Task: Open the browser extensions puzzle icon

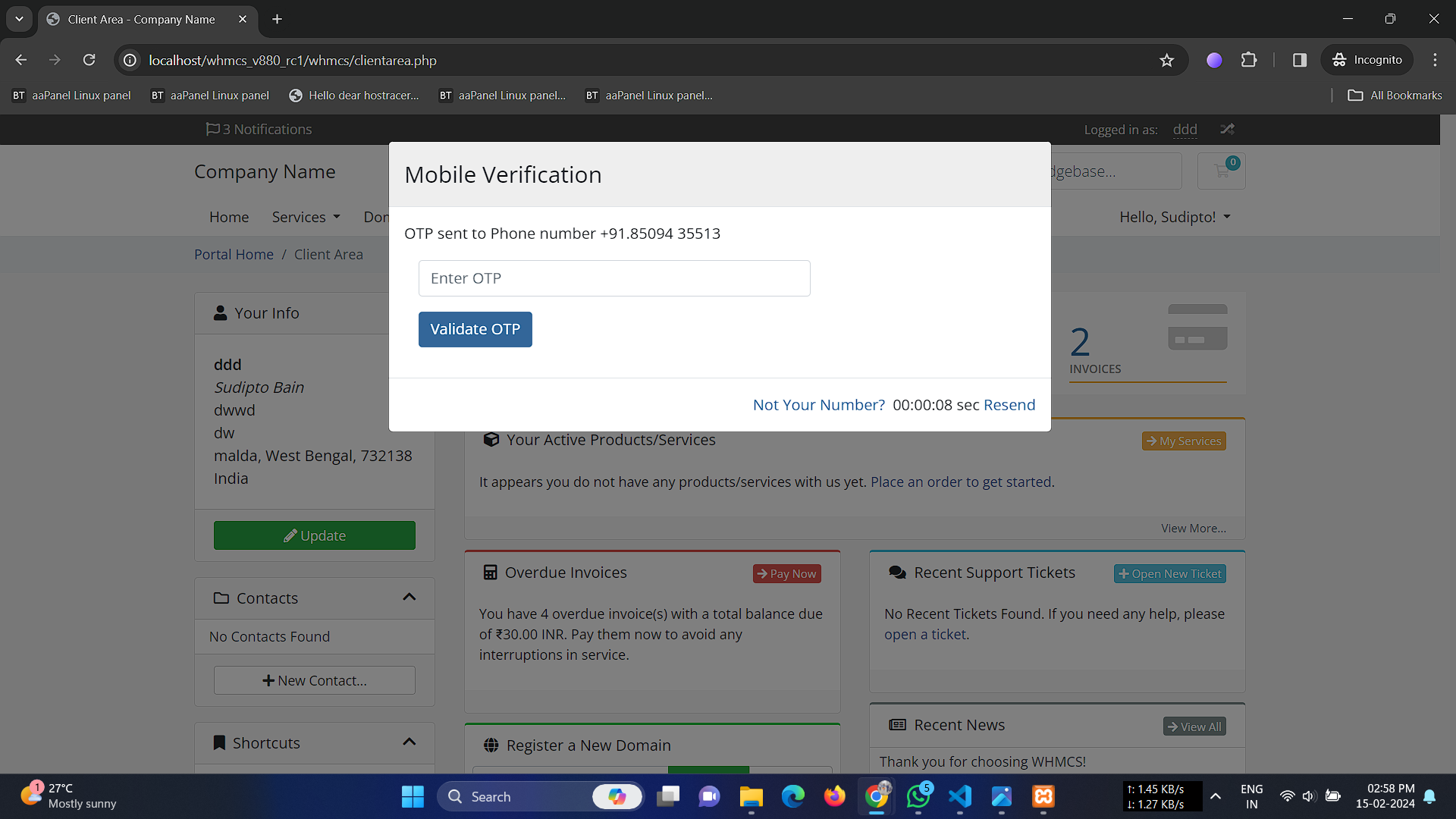Action: 1249,60
